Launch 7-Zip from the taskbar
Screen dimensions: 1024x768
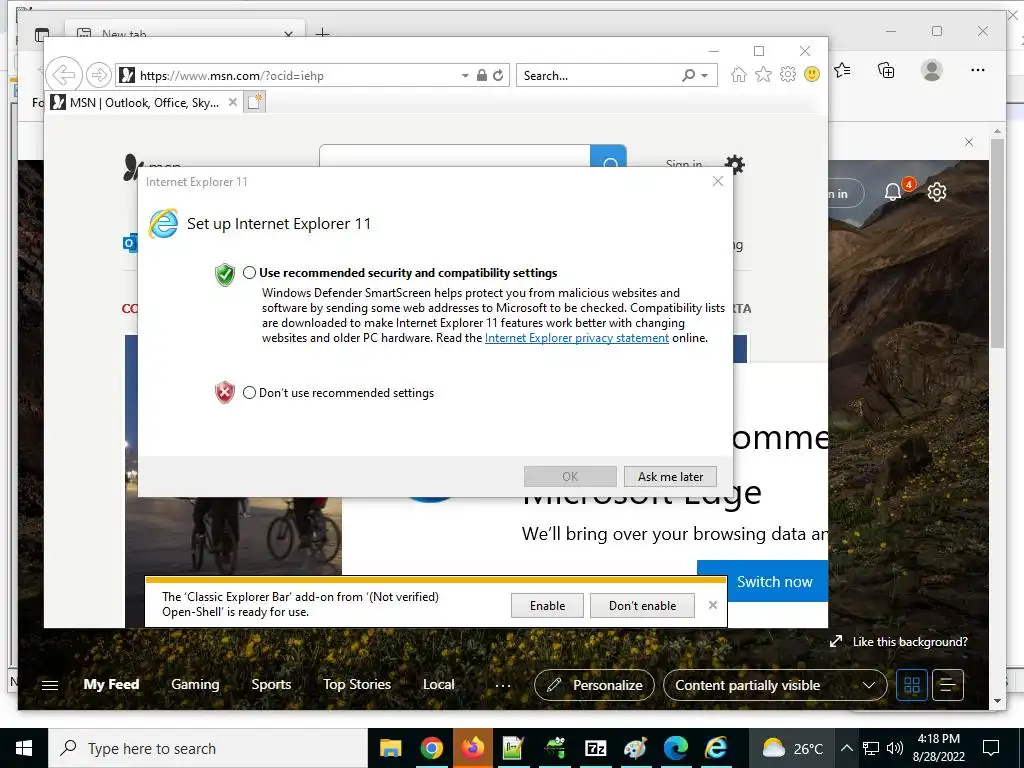point(595,748)
